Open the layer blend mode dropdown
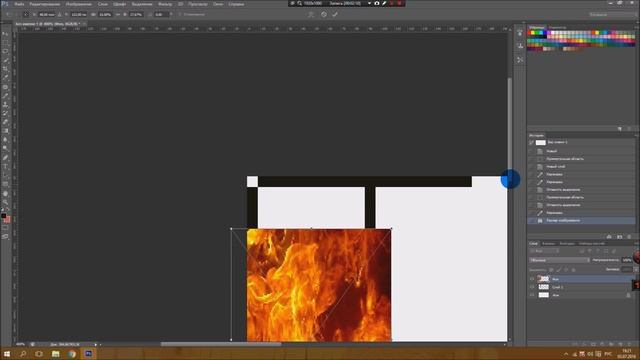Viewport: 640px width, 360px height. click(560, 260)
